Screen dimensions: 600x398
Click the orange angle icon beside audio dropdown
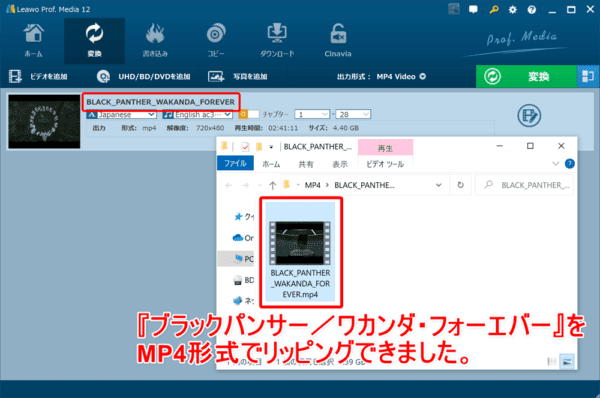[x=243, y=114]
